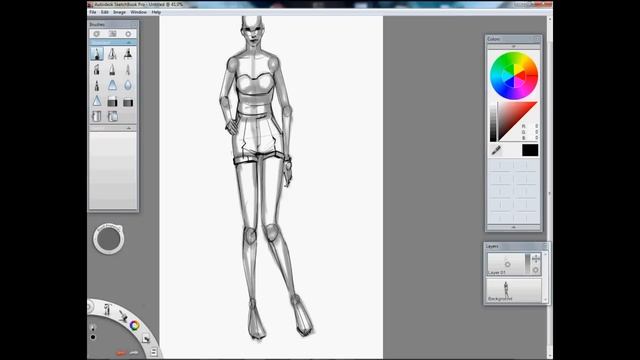Select the second gradient fill tool
640x360 pixels.
point(128,102)
